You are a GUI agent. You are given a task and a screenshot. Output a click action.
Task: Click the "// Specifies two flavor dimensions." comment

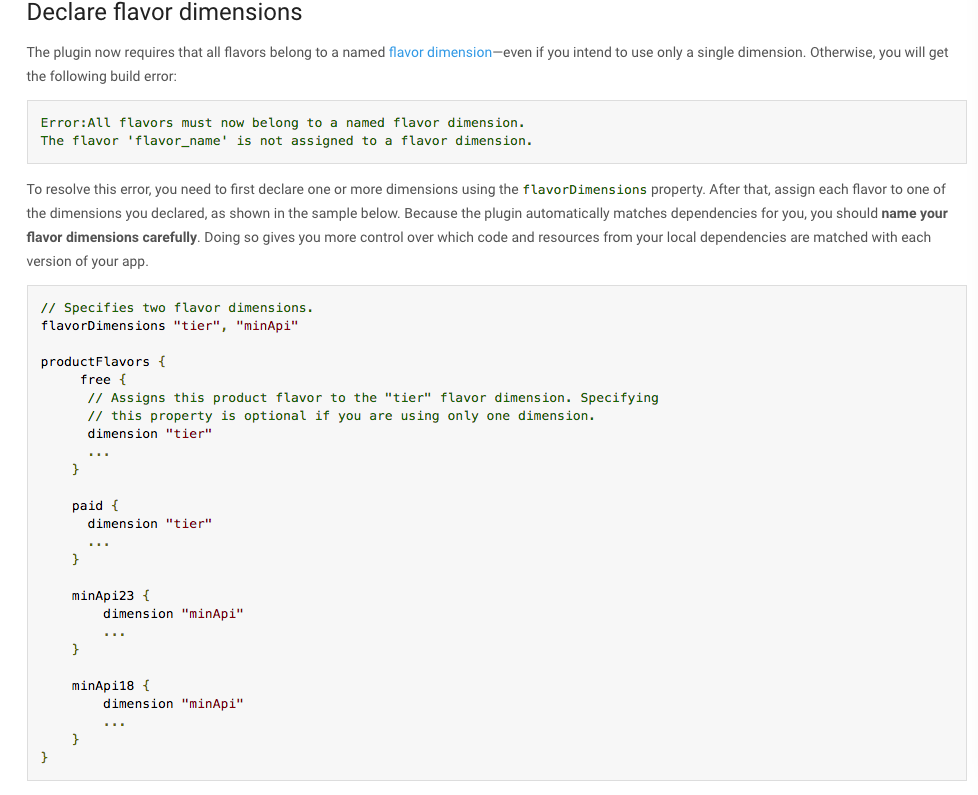click(176, 308)
